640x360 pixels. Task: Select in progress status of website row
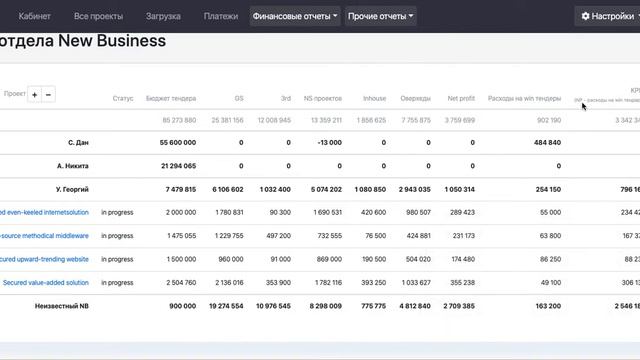pyautogui.click(x=117, y=259)
